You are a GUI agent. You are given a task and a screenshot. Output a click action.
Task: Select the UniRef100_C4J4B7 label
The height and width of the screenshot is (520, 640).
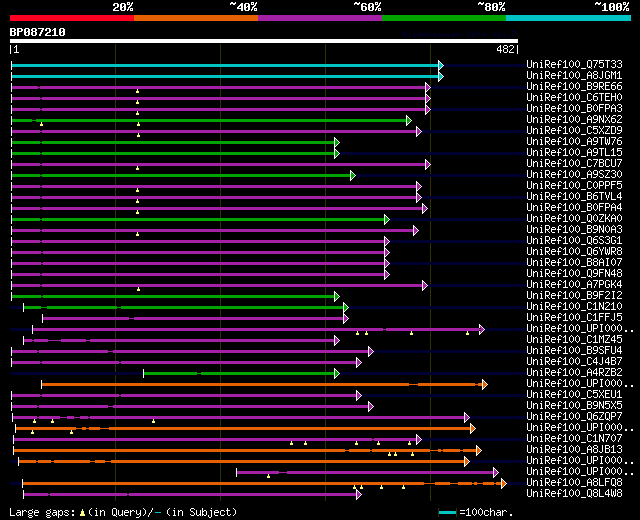(x=574, y=362)
